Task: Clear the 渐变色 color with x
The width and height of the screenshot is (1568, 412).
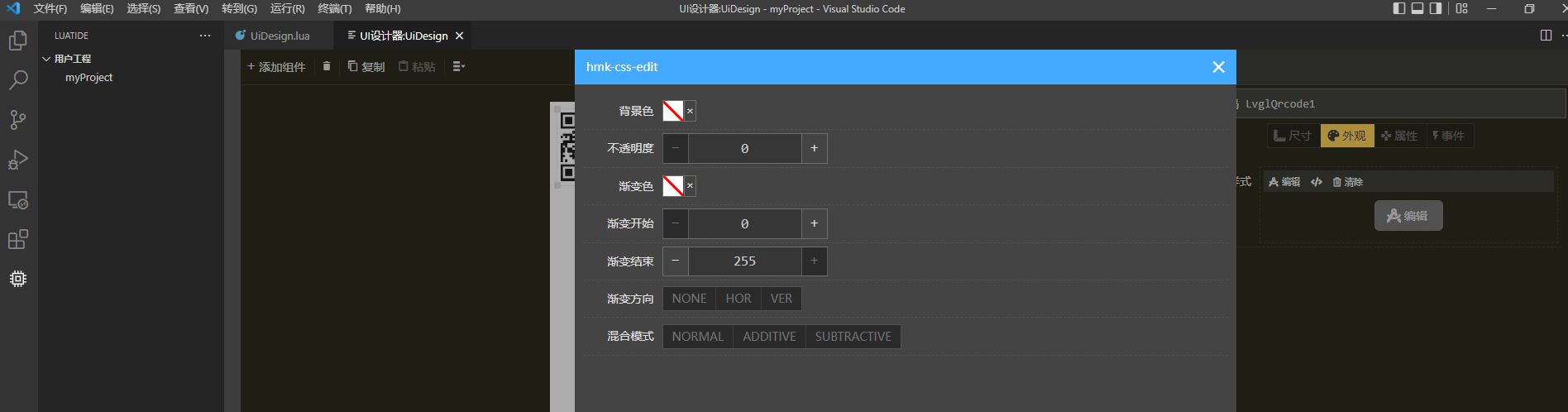Action: pos(690,186)
